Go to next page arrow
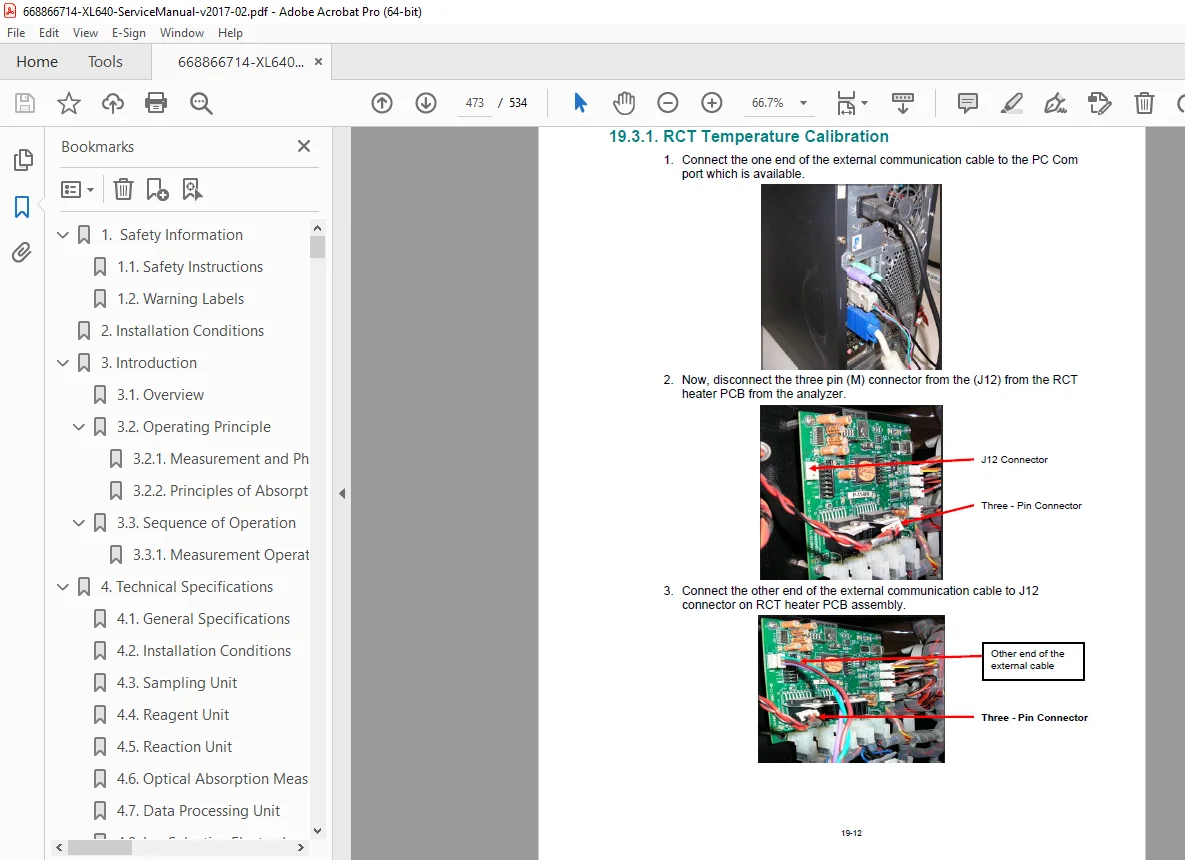 click(426, 103)
